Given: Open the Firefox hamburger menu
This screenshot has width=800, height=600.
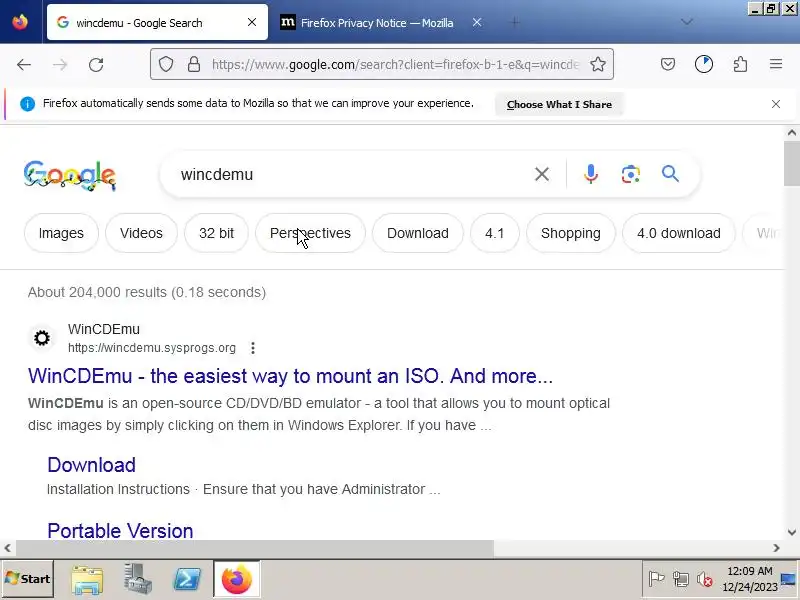Looking at the screenshot, I should (x=776, y=64).
